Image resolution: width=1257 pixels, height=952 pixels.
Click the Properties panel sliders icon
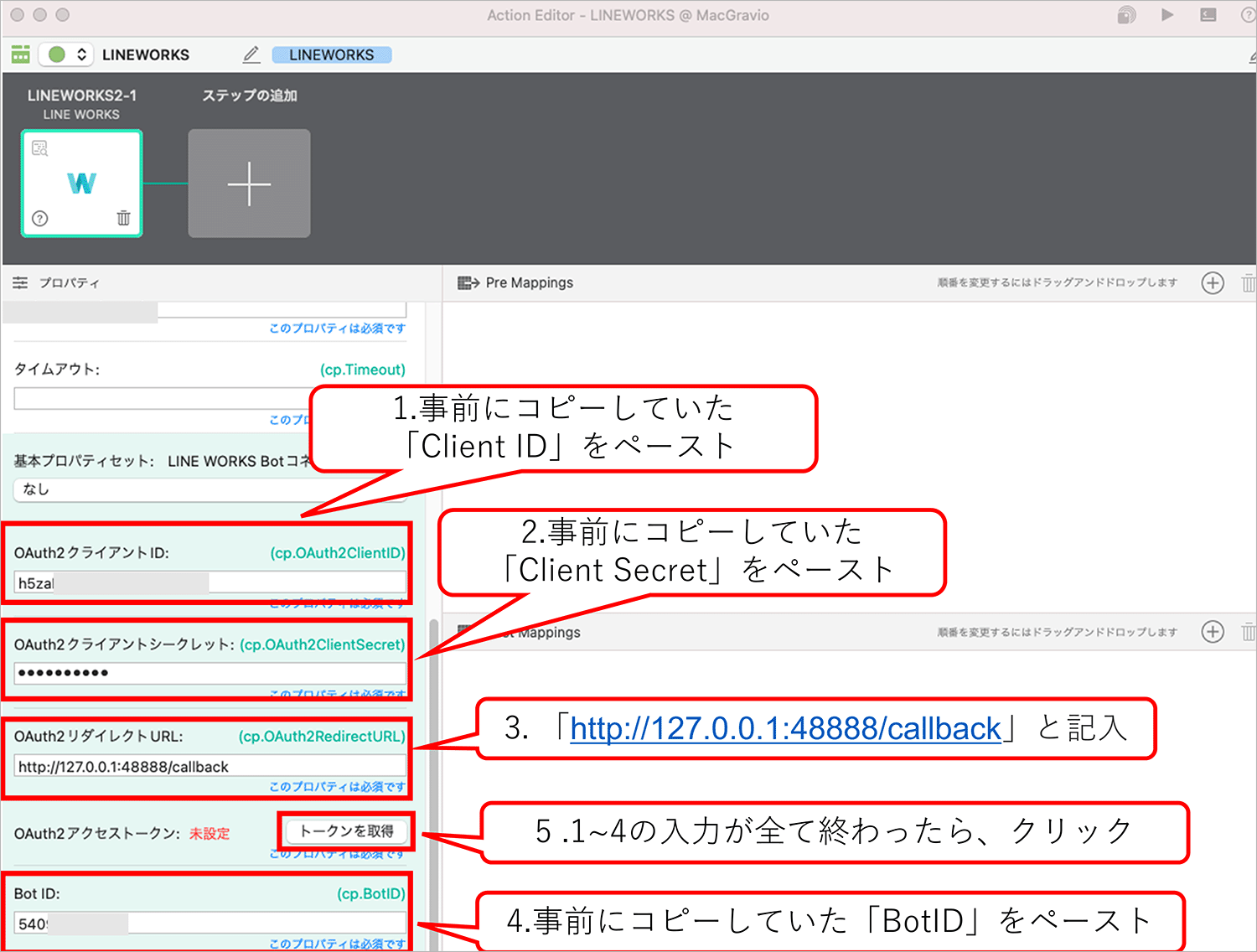[20, 283]
